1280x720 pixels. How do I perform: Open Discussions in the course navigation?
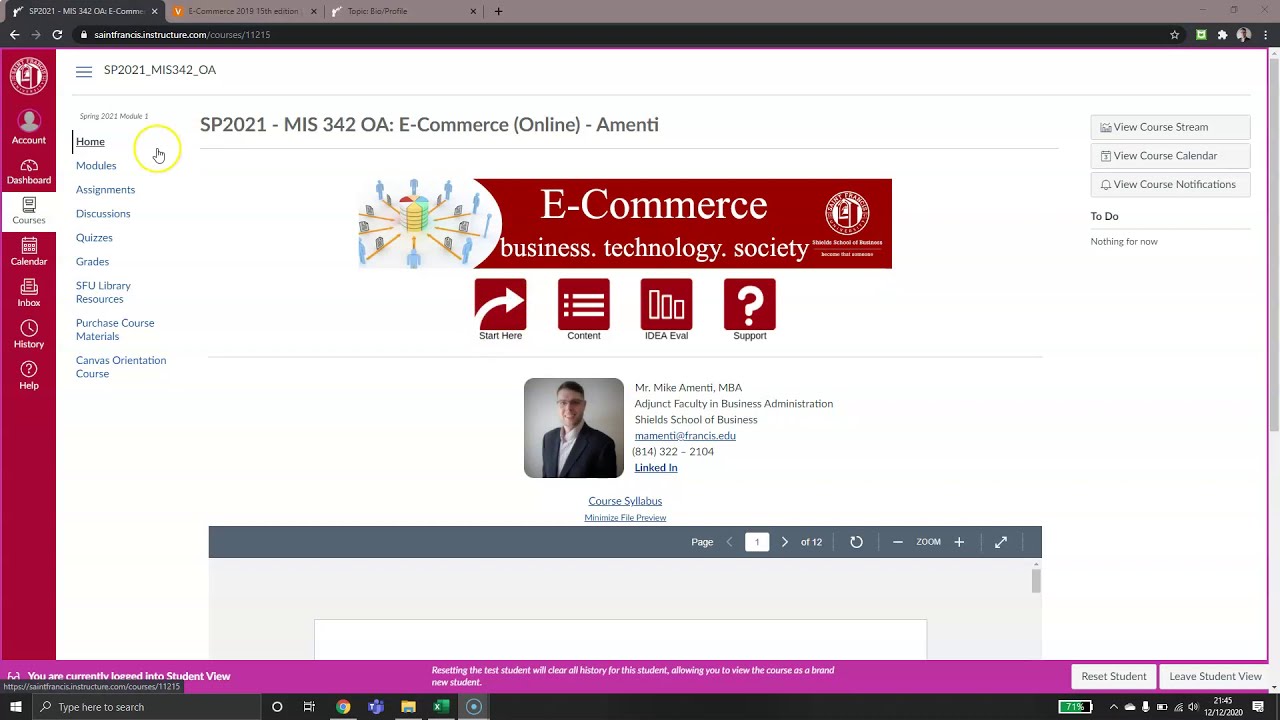point(103,214)
